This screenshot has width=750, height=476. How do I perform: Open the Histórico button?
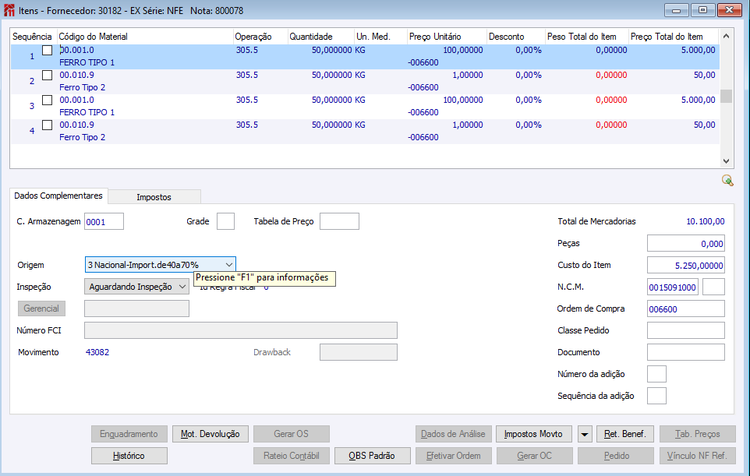coord(128,455)
